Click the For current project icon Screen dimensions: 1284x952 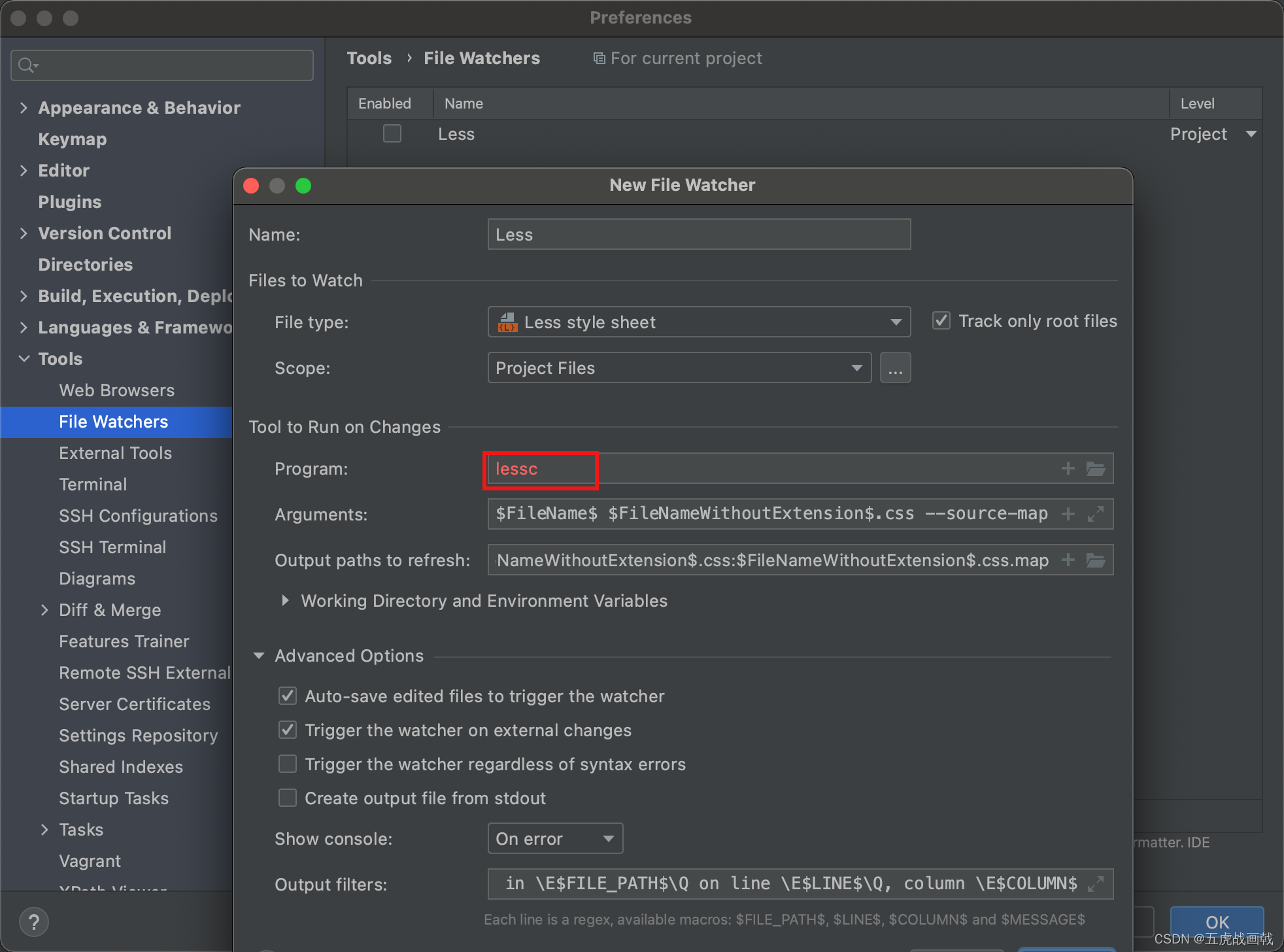(599, 59)
